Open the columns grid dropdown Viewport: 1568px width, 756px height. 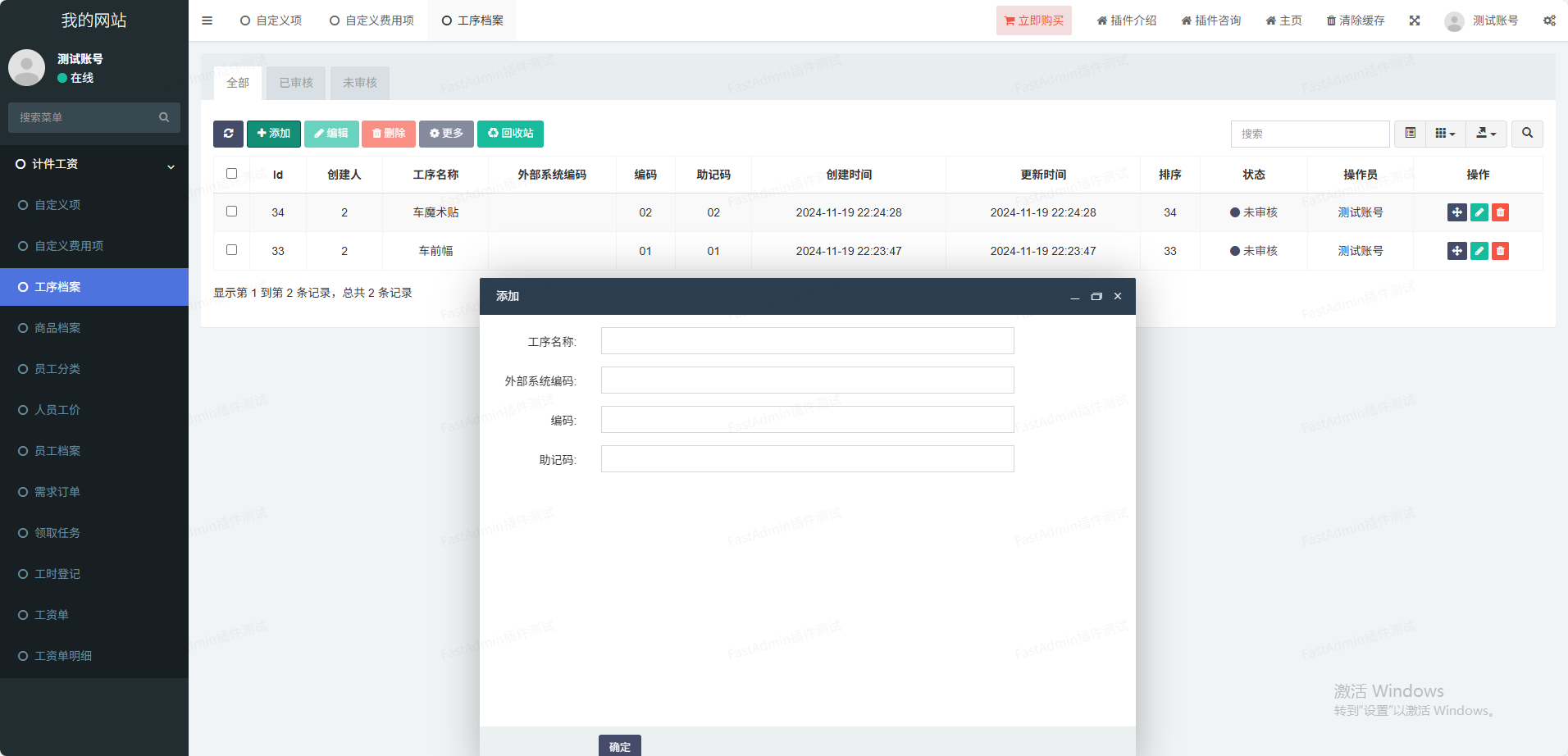tap(1445, 134)
